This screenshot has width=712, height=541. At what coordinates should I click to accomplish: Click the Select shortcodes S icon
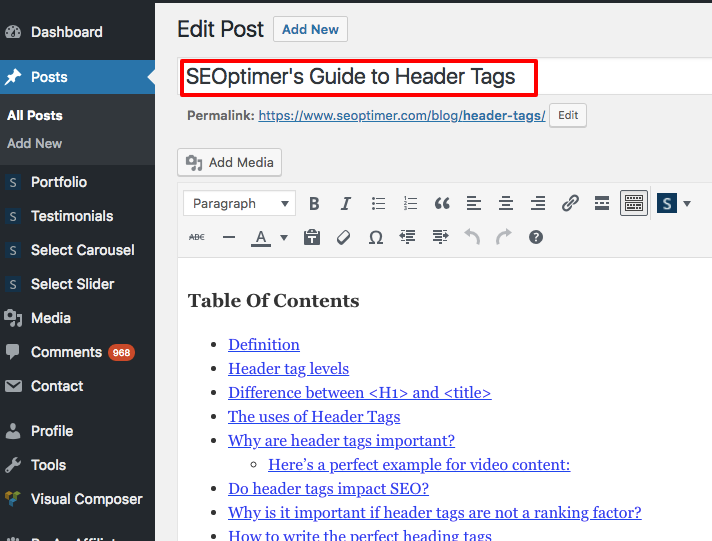click(667, 203)
